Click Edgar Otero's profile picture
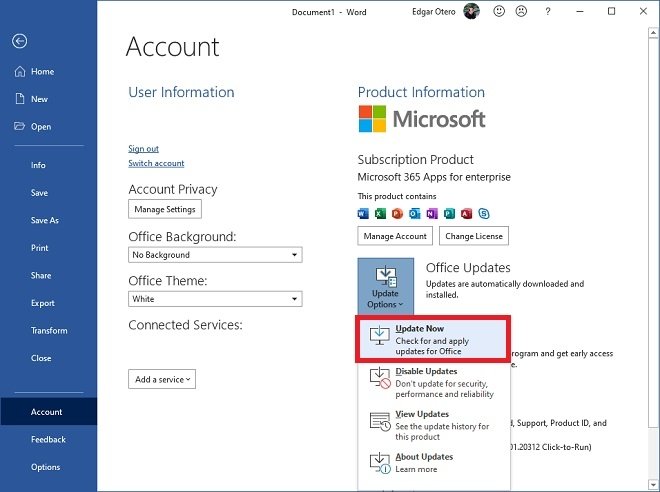The image size is (660, 492). pos(471,11)
